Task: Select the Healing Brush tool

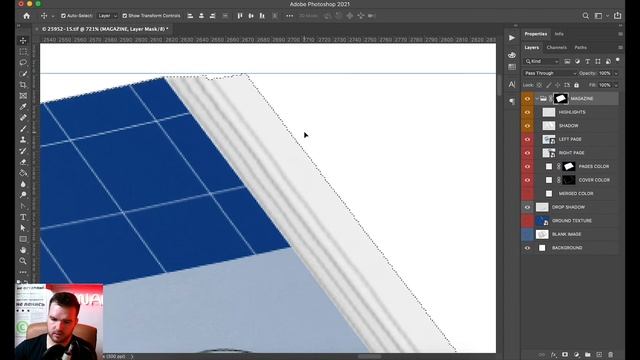Action: point(23,118)
